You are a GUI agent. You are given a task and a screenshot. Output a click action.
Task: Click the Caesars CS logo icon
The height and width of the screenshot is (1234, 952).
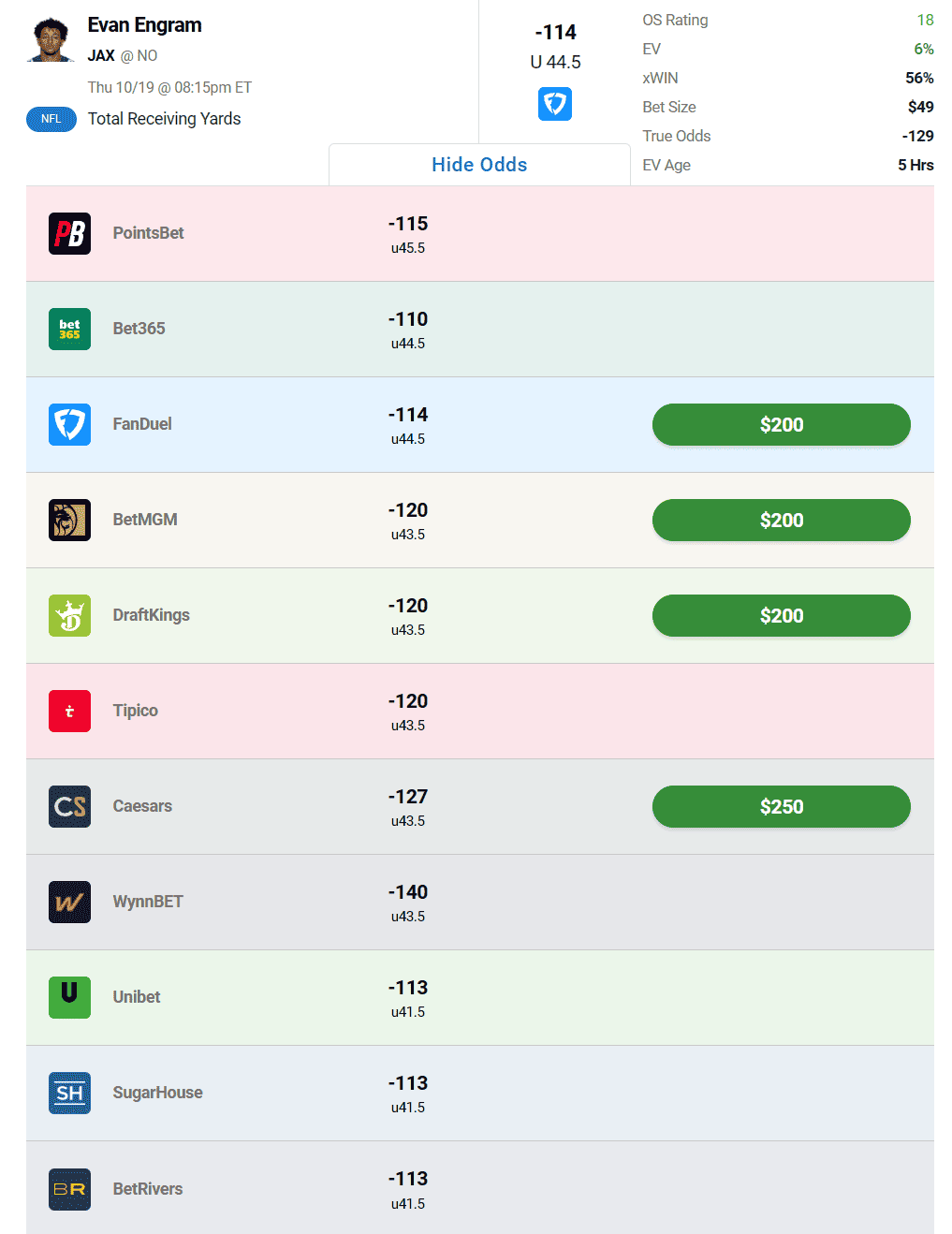click(x=69, y=807)
